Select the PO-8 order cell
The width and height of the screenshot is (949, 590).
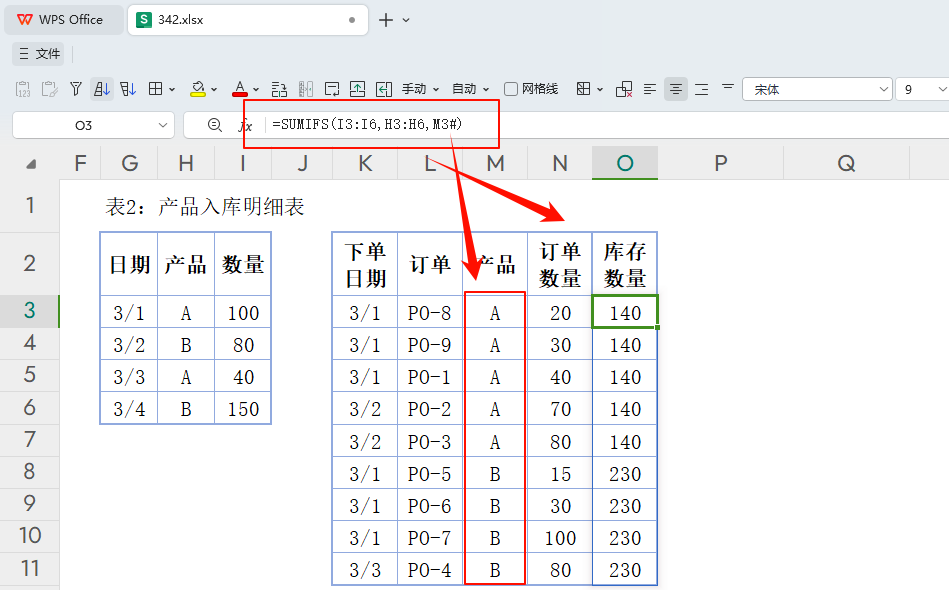click(430, 313)
